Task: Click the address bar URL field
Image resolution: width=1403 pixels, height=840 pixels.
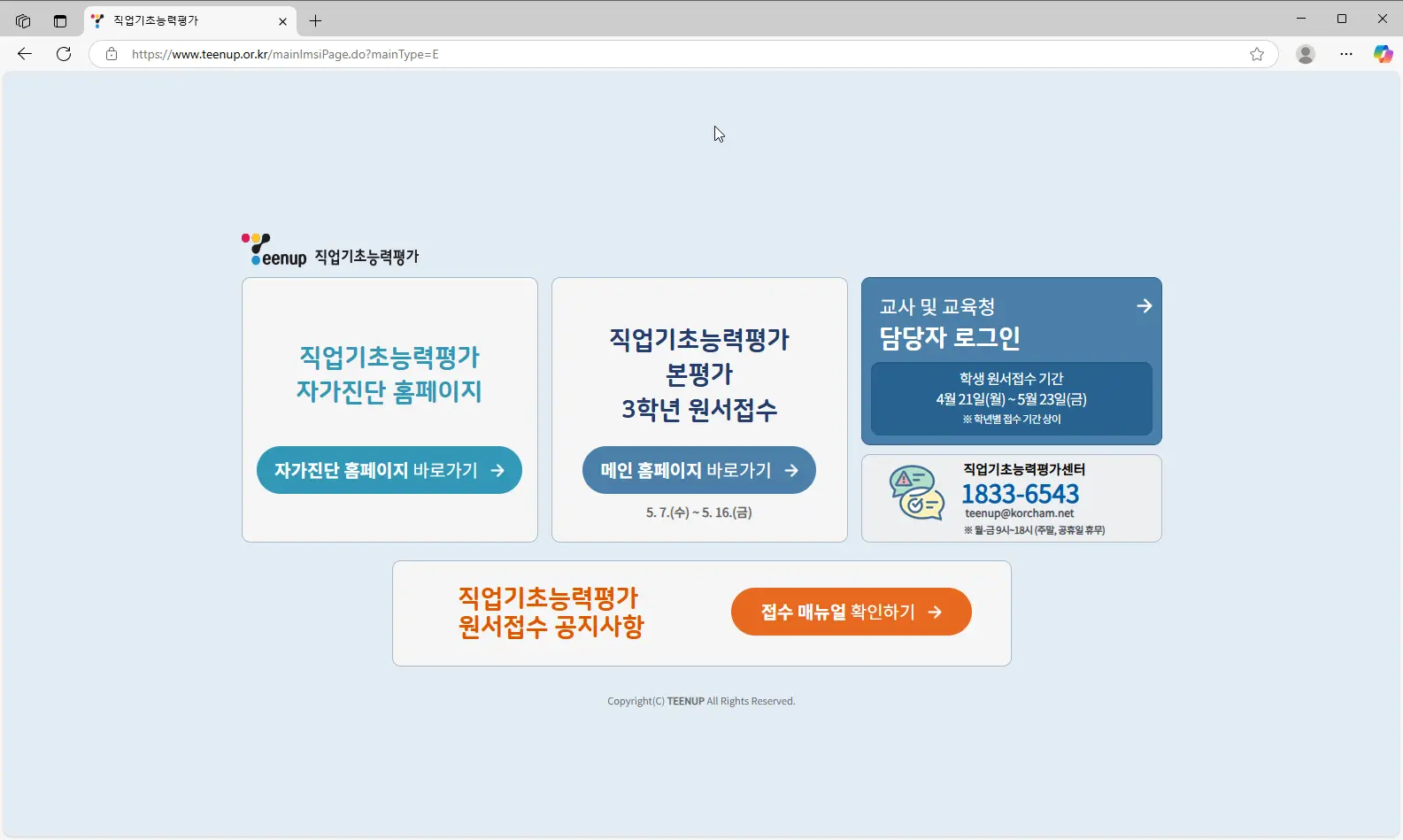Action: [682, 54]
